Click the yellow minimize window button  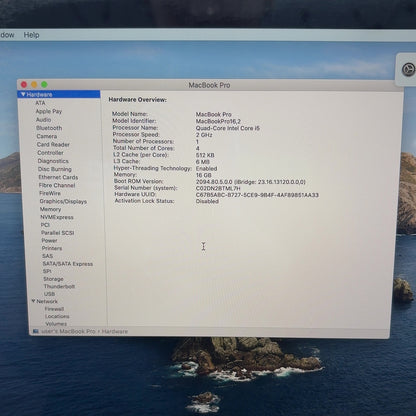[34, 84]
